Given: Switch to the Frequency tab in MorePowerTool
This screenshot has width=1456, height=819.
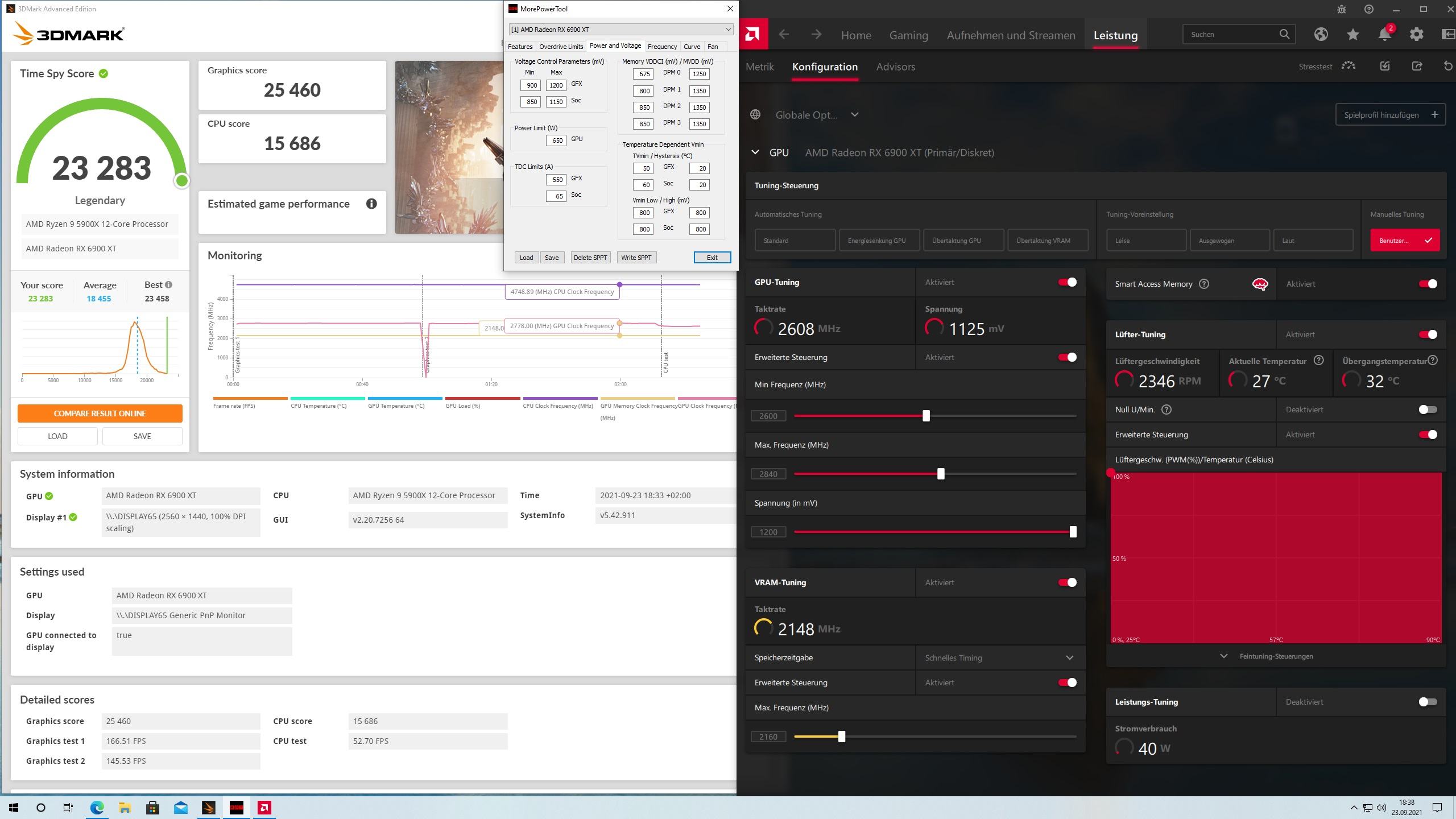Looking at the screenshot, I should [661, 47].
